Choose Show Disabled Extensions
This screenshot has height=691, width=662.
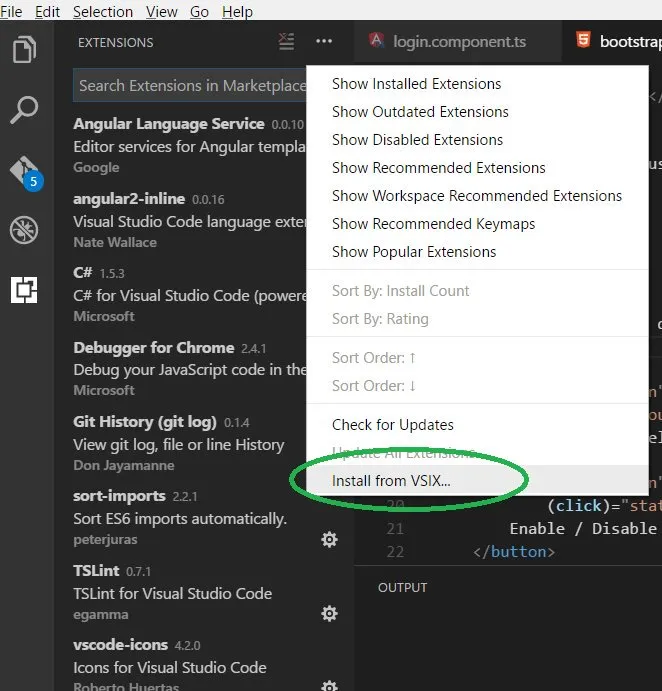click(x=477, y=140)
